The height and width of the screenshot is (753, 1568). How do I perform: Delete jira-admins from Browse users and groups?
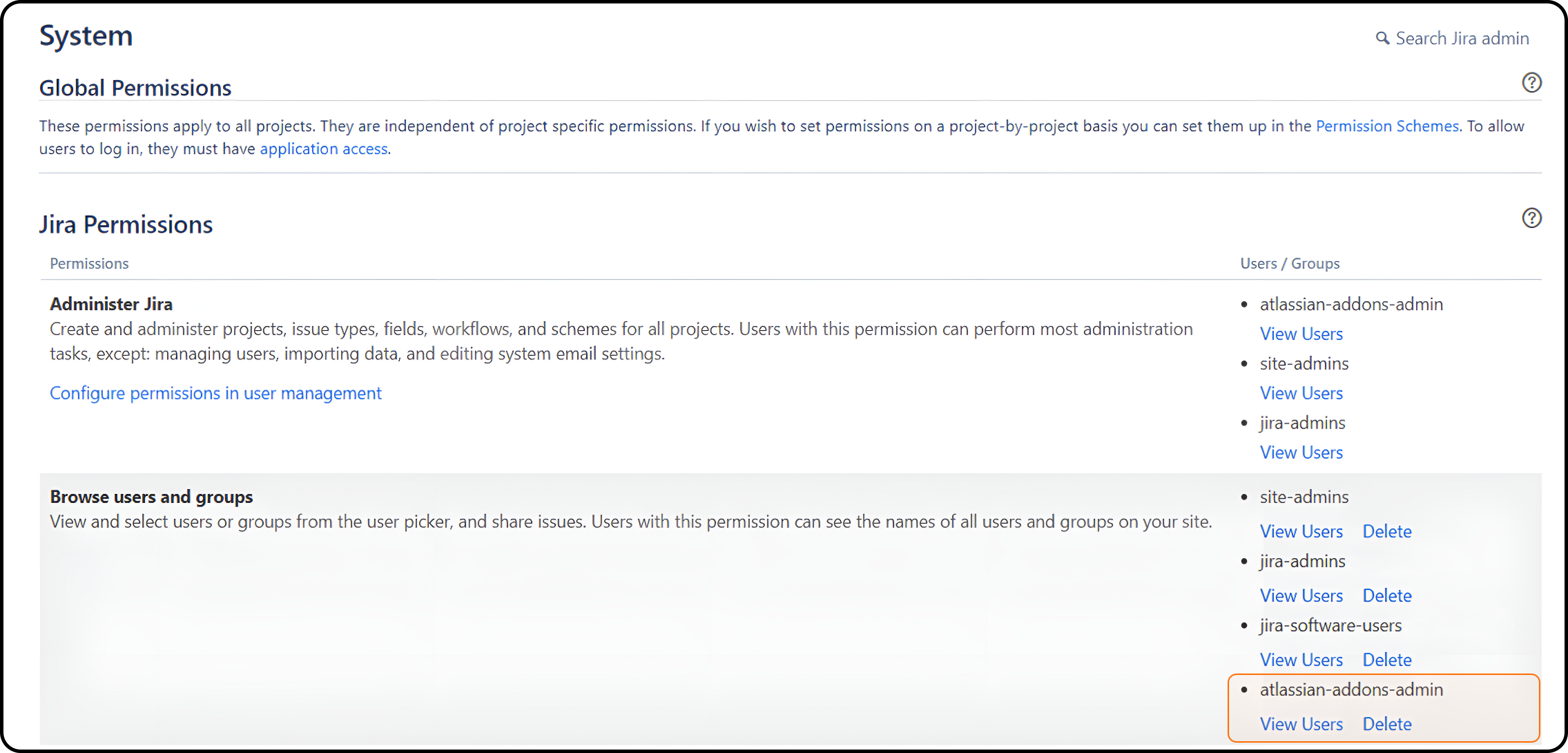pos(1387,596)
